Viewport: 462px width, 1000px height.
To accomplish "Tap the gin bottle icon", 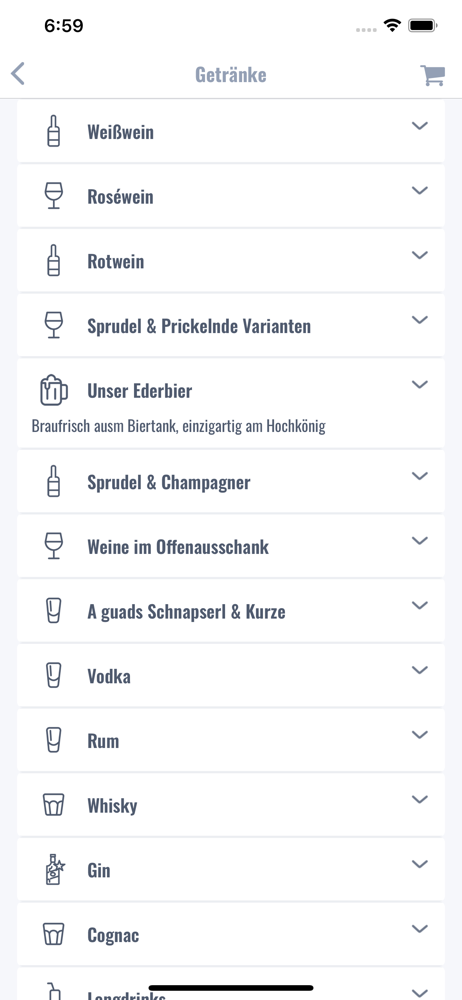I will 54,869.
